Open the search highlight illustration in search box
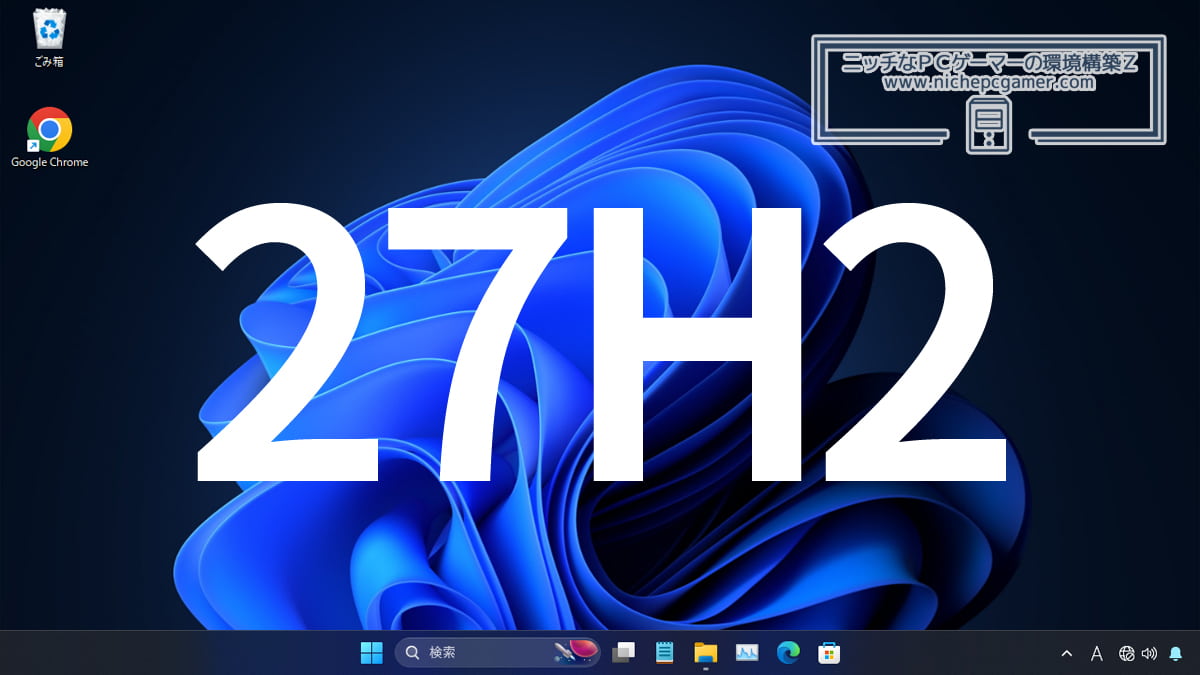 575,653
